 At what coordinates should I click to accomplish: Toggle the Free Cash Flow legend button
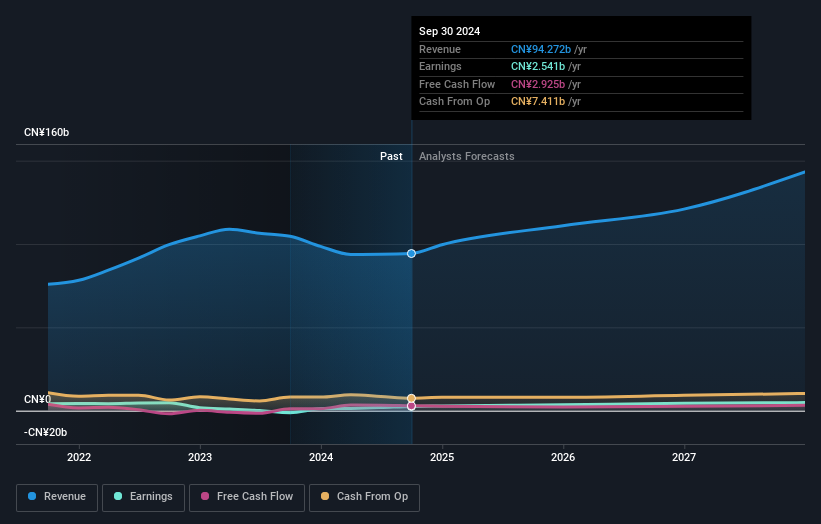(247, 497)
